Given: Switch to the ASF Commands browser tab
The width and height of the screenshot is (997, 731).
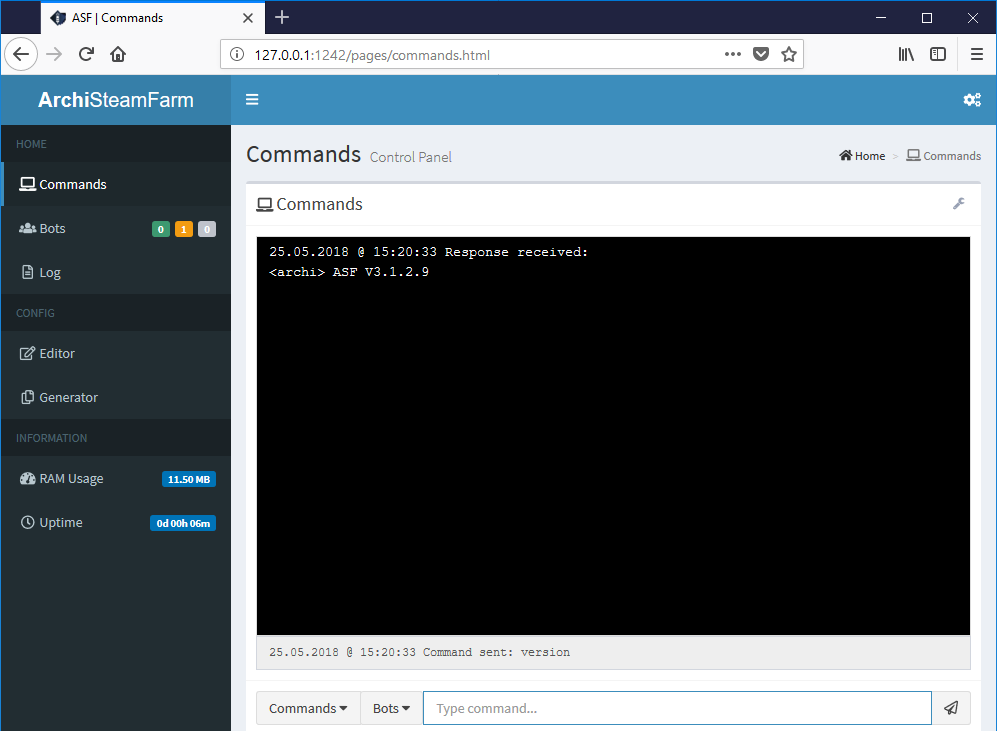Looking at the screenshot, I should click(120, 17).
